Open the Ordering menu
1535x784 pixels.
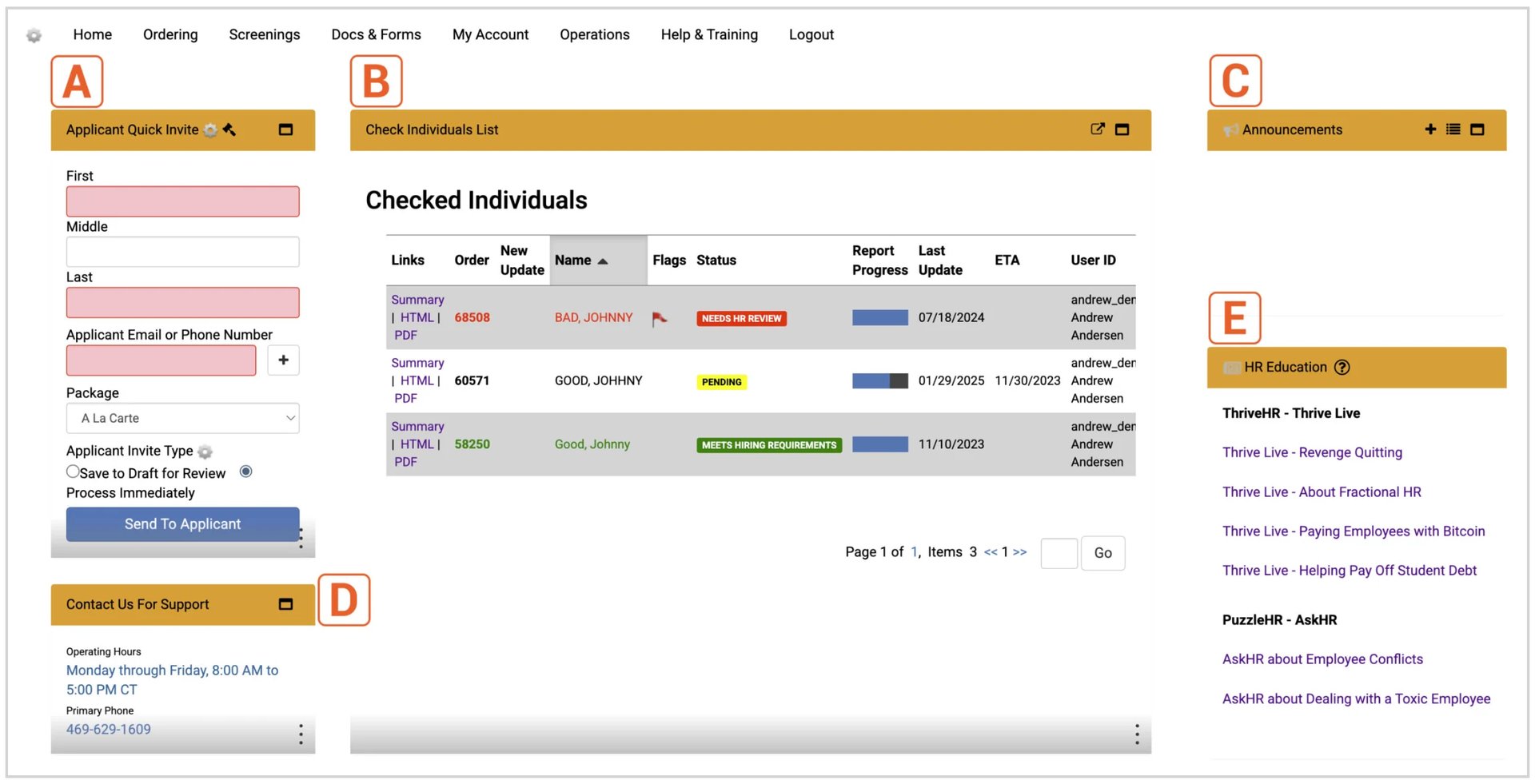(x=170, y=34)
